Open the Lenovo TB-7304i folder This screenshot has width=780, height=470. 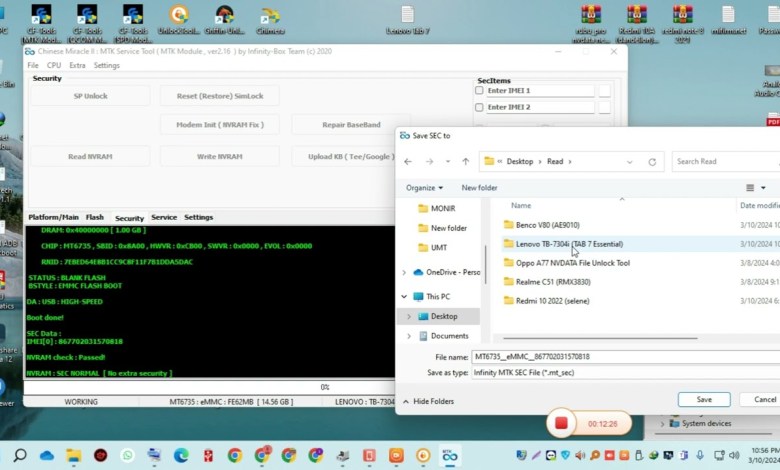(x=568, y=244)
